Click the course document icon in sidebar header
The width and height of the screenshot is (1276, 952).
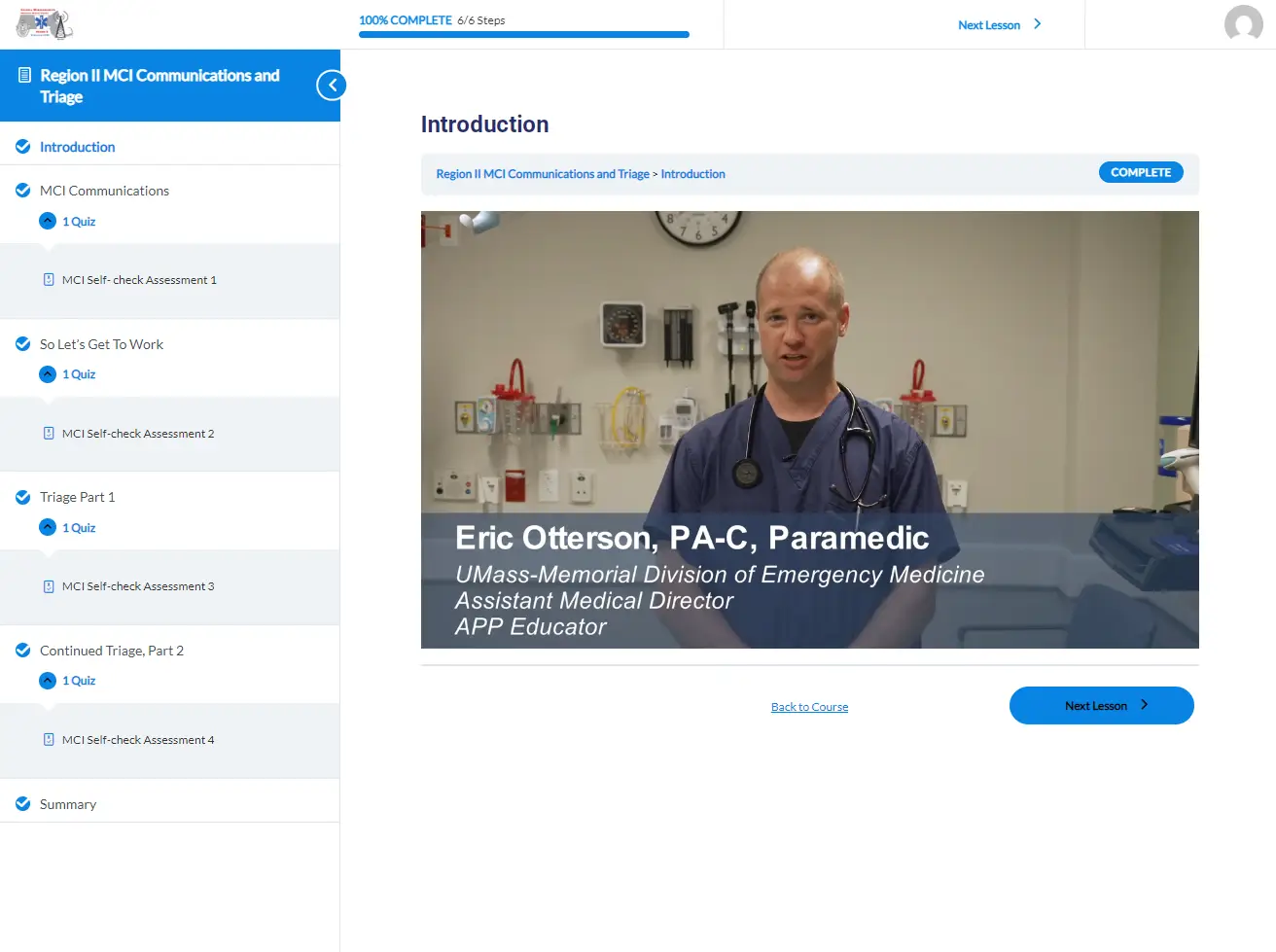click(25, 76)
